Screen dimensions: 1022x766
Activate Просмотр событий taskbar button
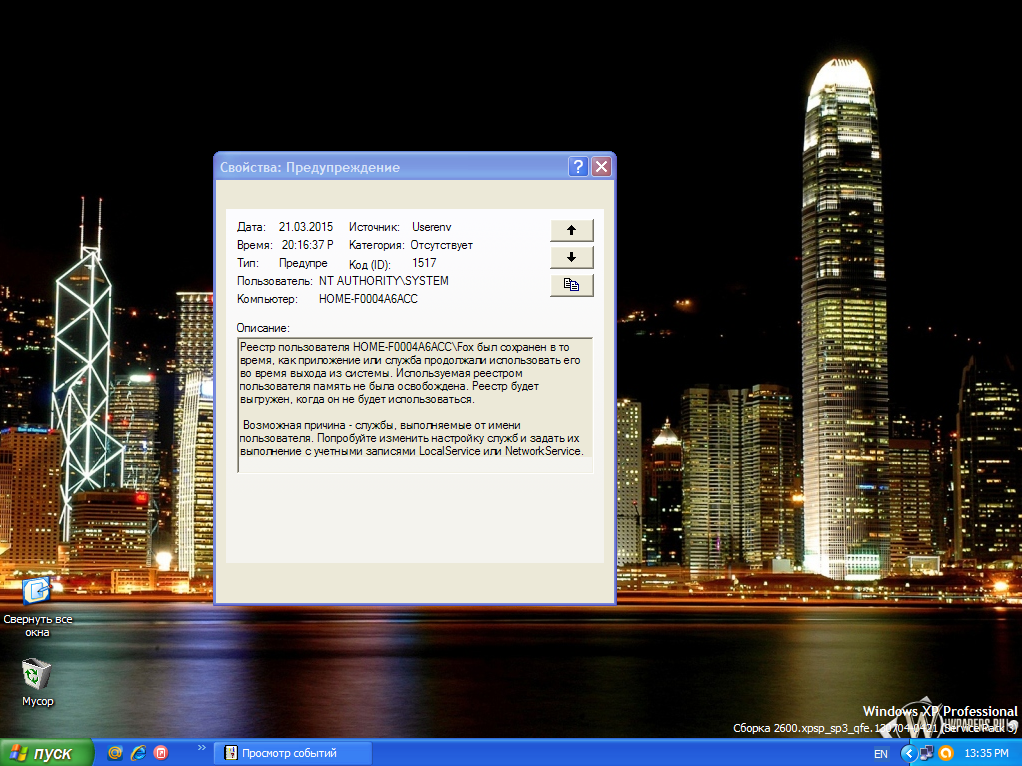point(293,753)
